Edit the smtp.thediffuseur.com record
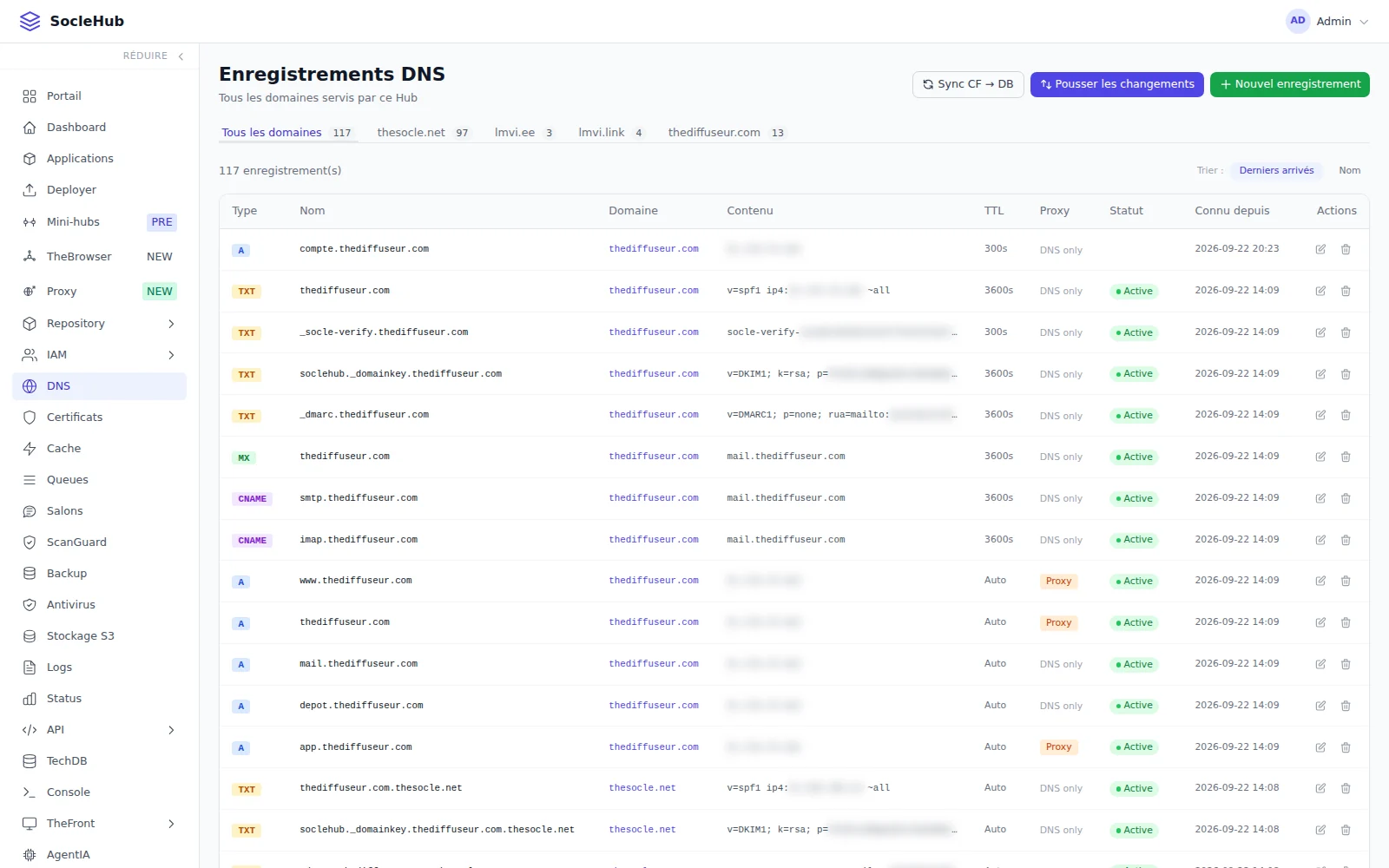The width and height of the screenshot is (1389, 868). tap(1320, 498)
